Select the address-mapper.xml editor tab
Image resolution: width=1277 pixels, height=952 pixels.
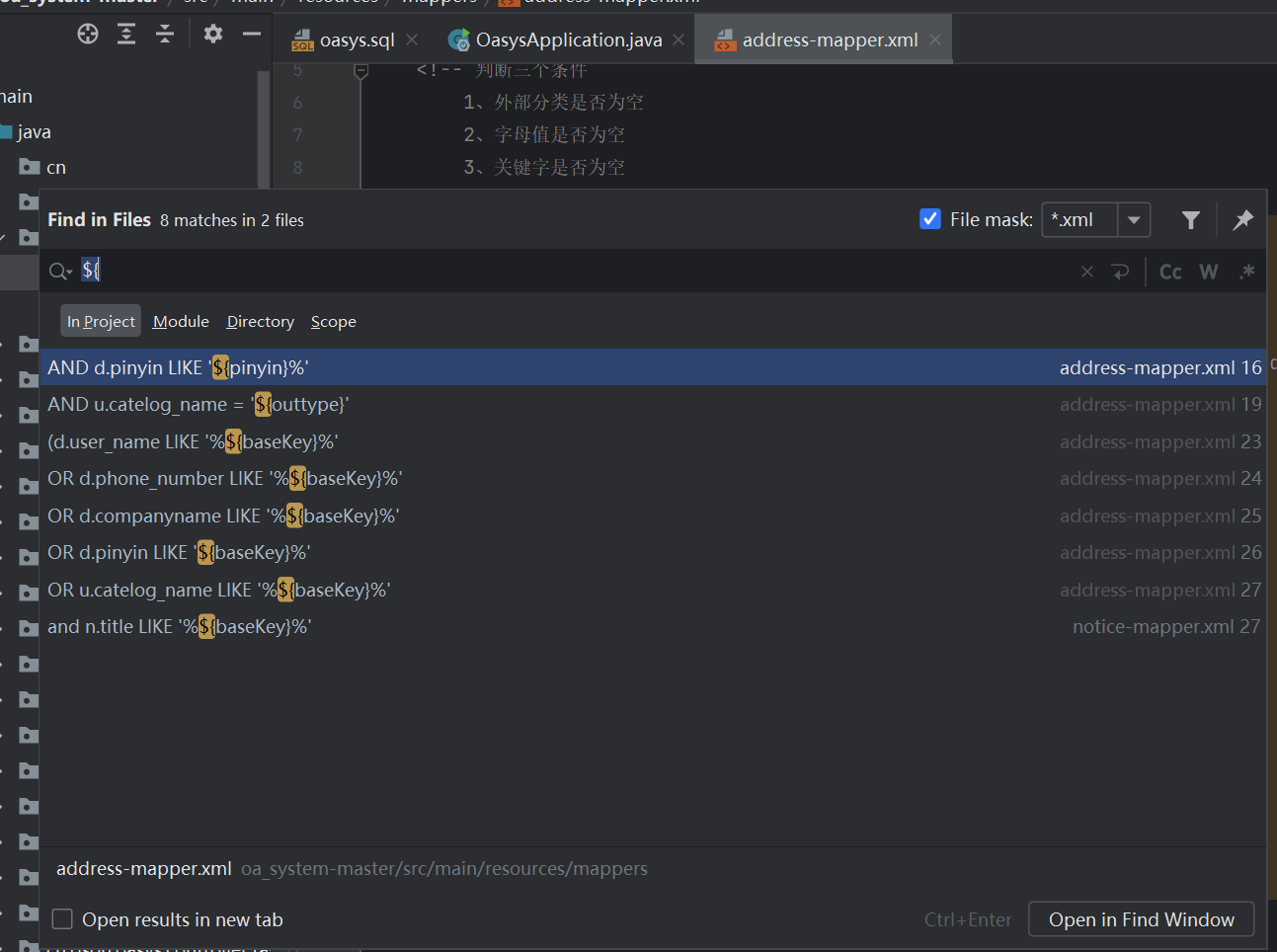(x=824, y=40)
